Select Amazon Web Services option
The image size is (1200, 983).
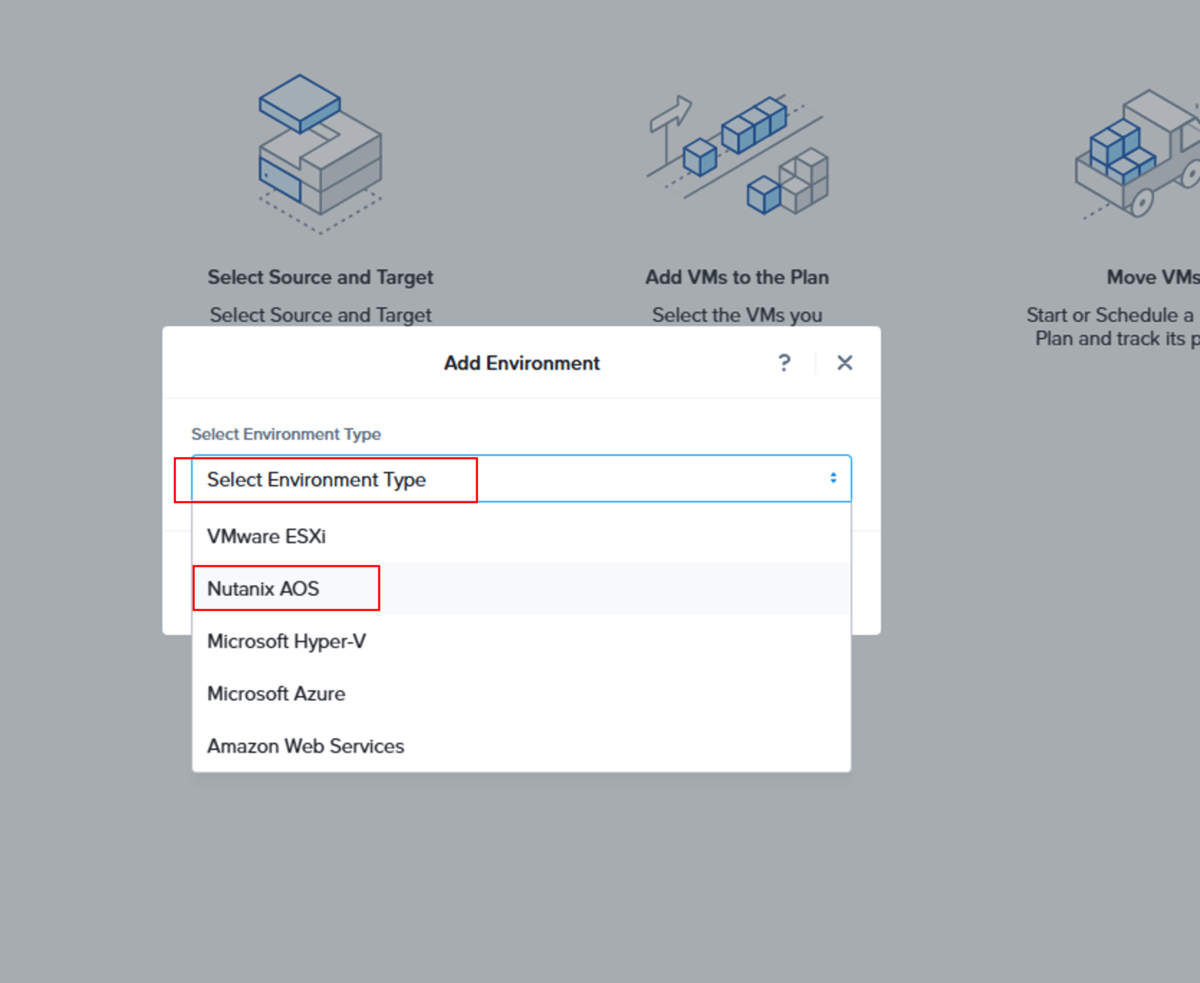[x=521, y=746]
